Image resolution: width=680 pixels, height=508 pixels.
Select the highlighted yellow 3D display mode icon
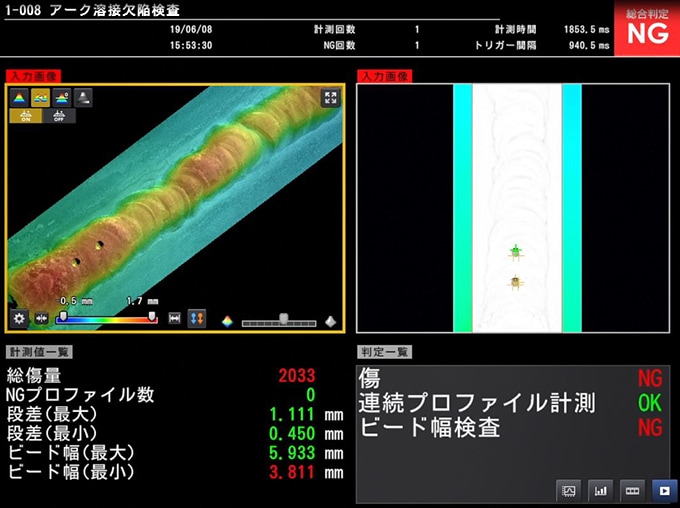pyautogui.click(x=41, y=97)
